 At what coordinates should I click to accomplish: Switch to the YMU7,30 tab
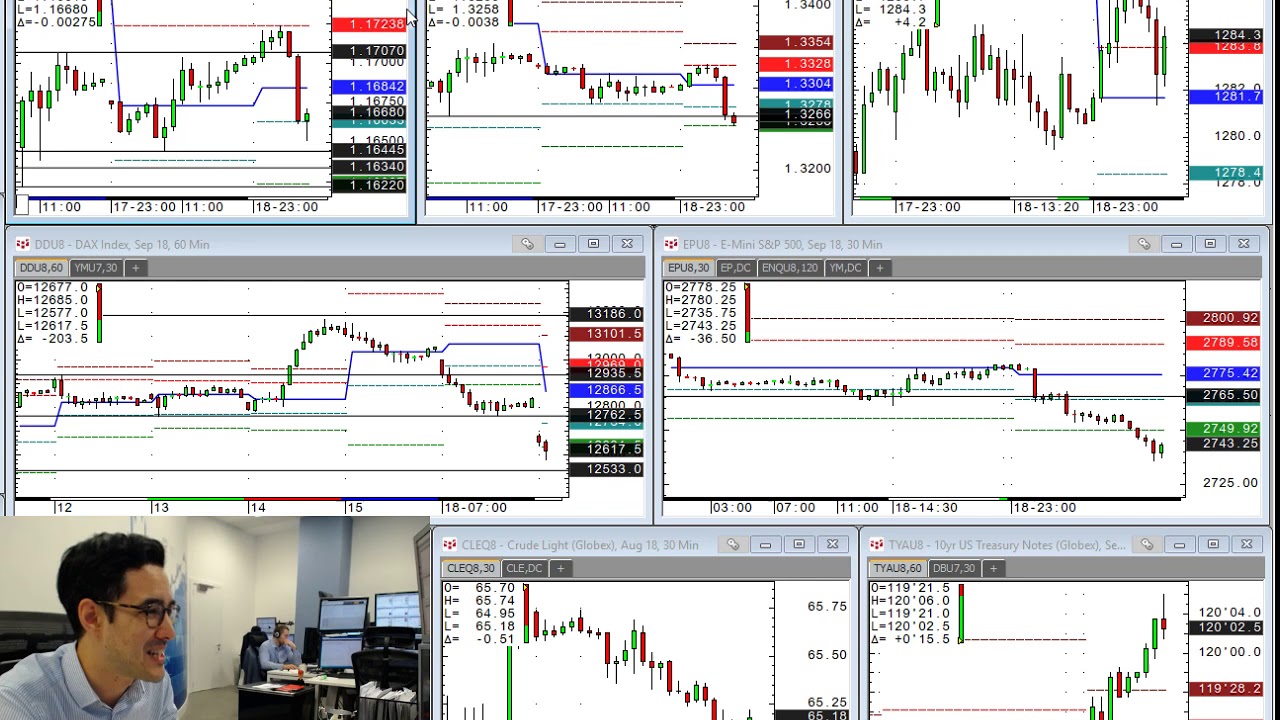click(96, 268)
